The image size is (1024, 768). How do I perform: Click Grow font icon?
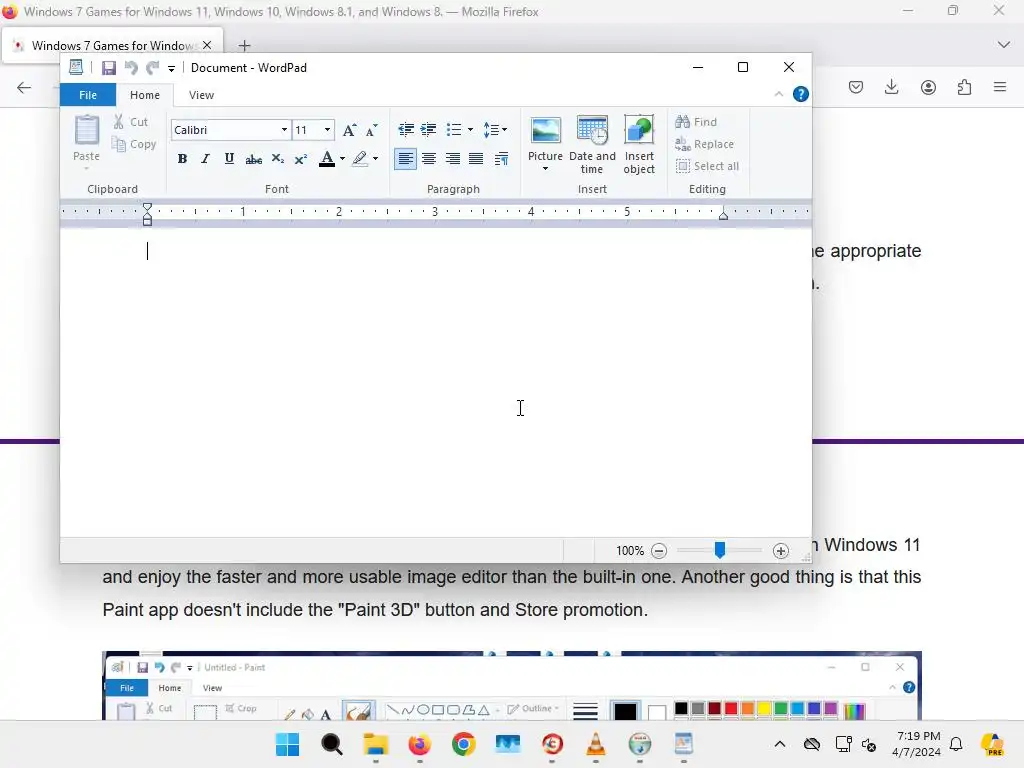pyautogui.click(x=349, y=130)
